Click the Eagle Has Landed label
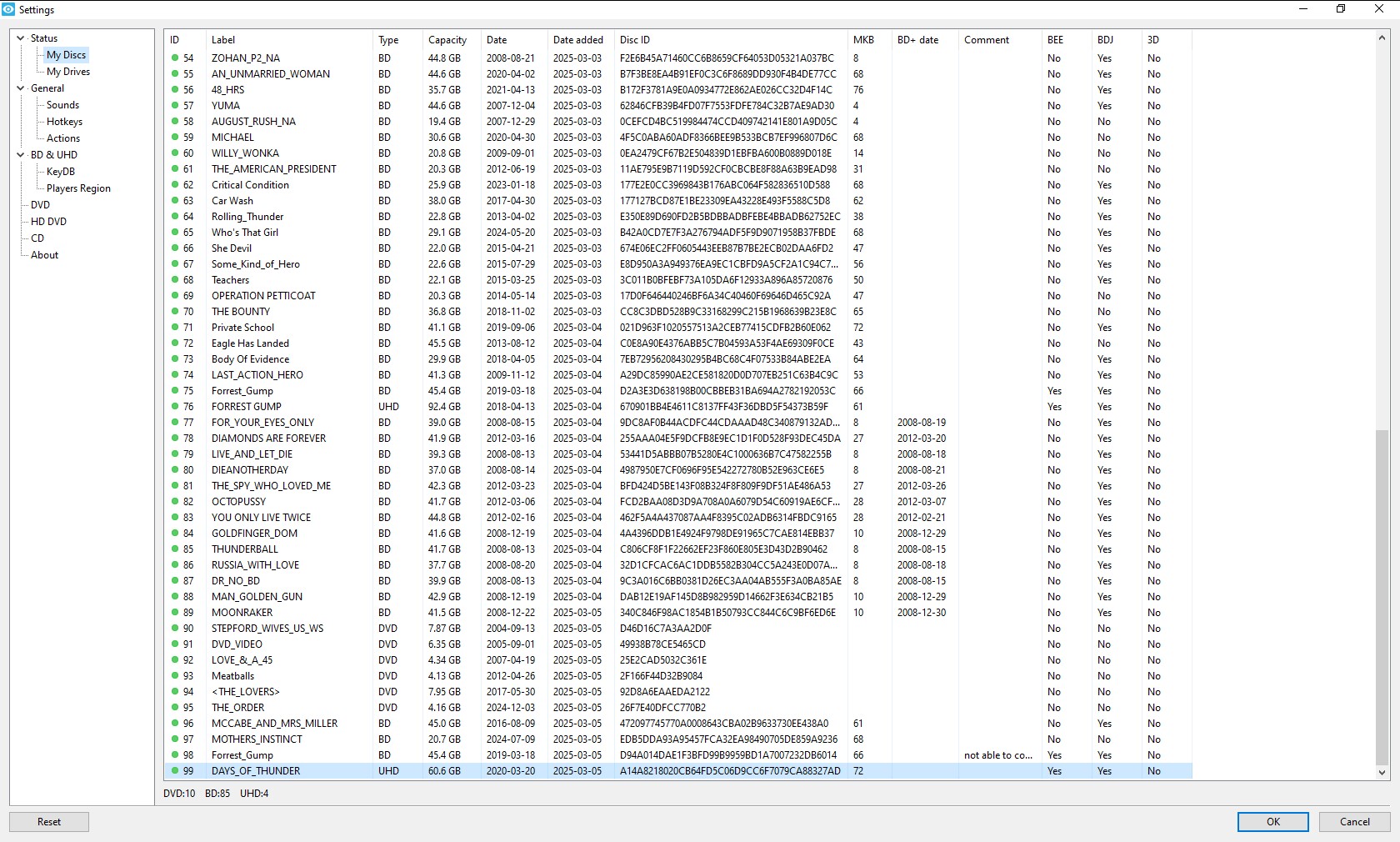This screenshot has width=1400, height=842. point(250,343)
